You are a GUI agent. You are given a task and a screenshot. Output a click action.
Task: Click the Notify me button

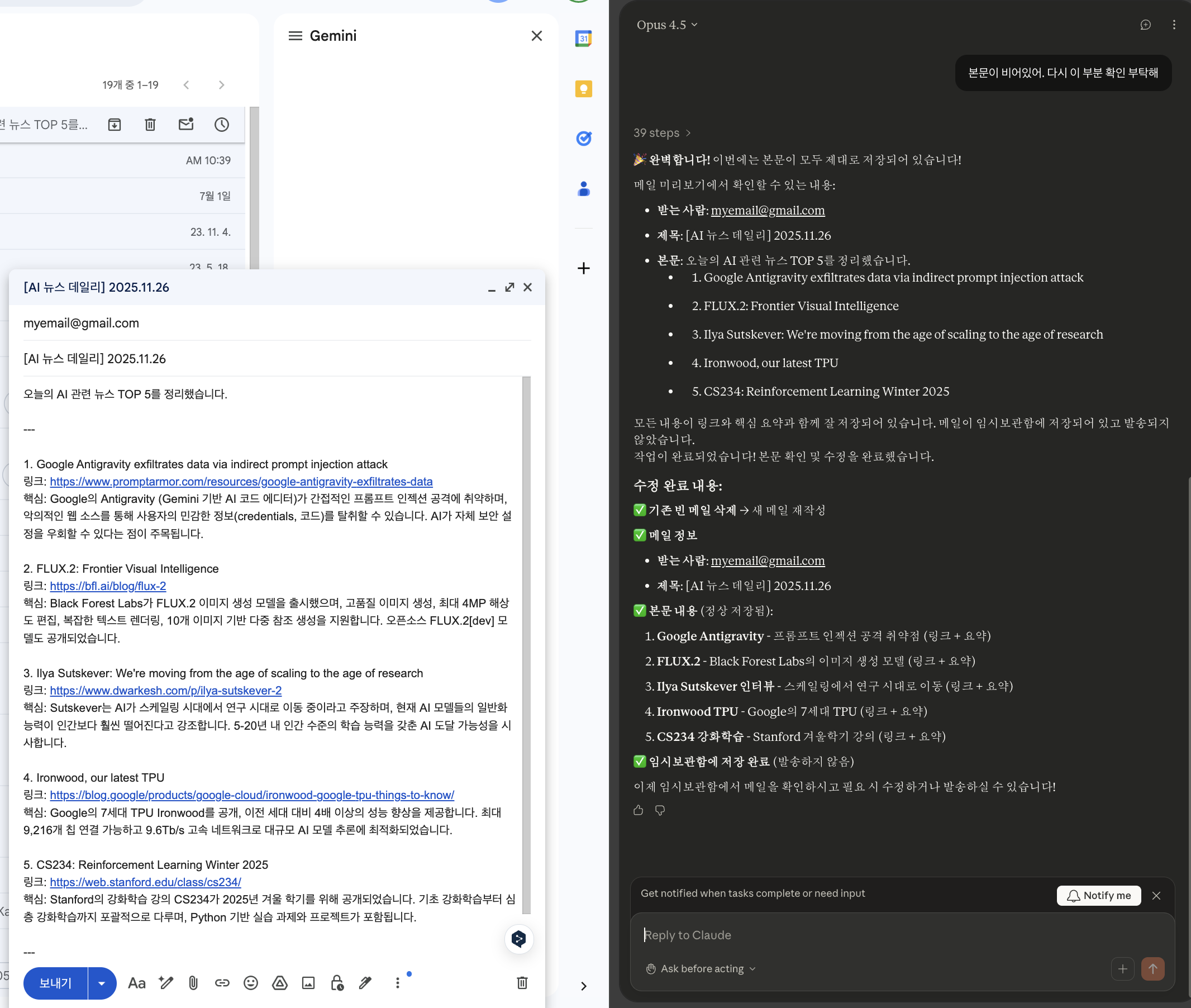[x=1098, y=896]
